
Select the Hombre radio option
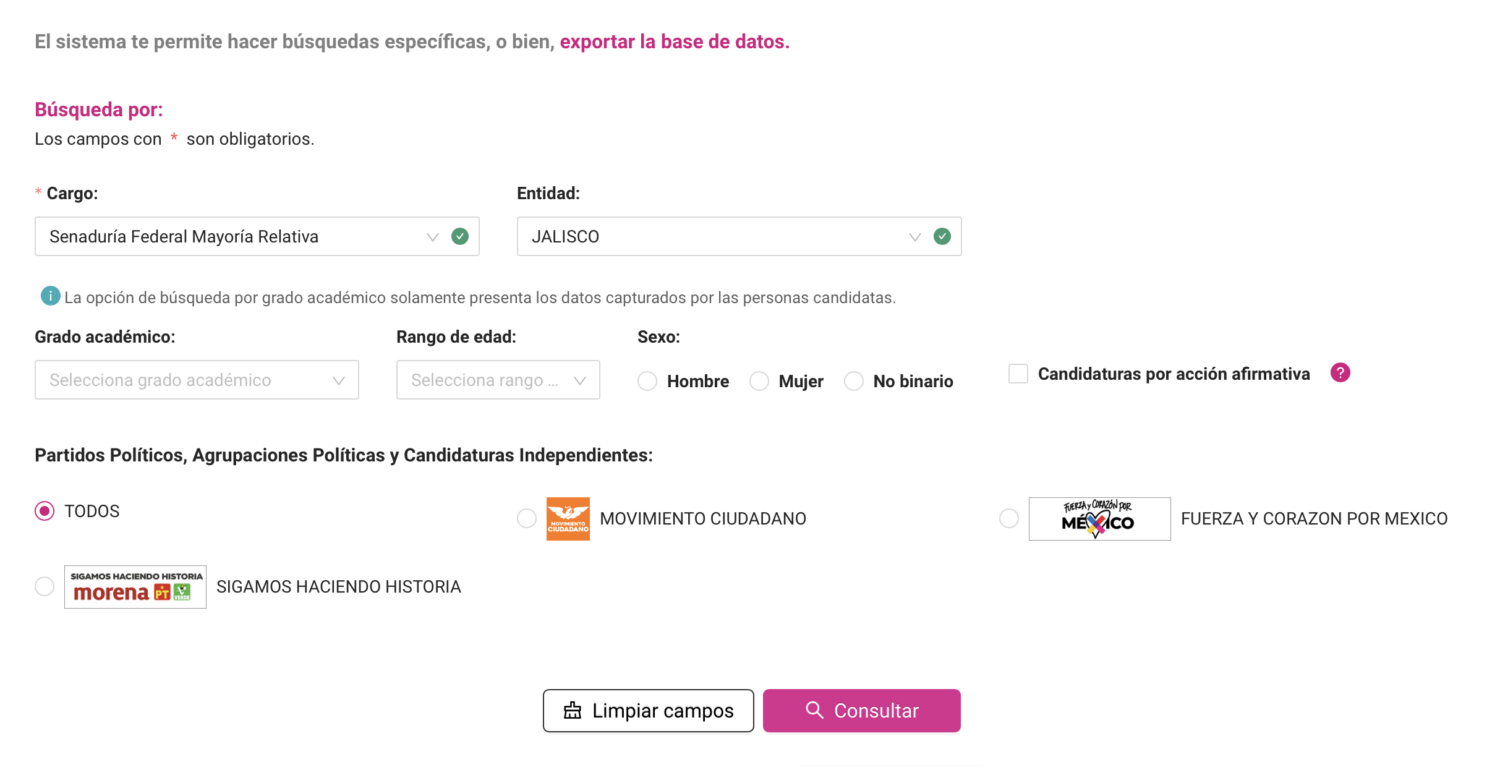pos(648,381)
